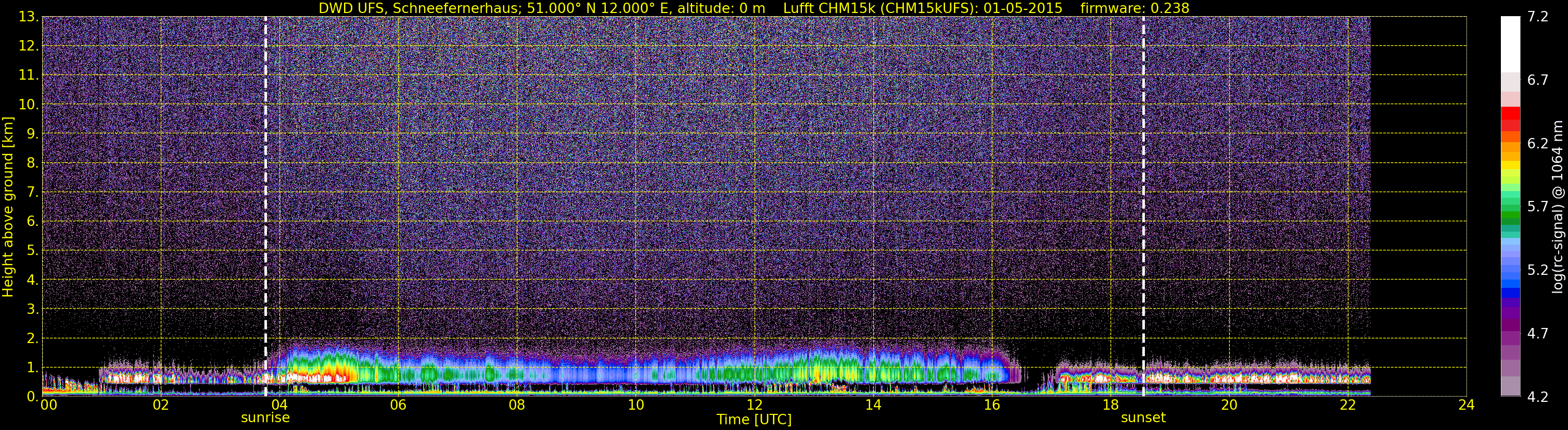Click the '8.' height tick label
Image resolution: width=1568 pixels, height=430 pixels.
[32, 163]
